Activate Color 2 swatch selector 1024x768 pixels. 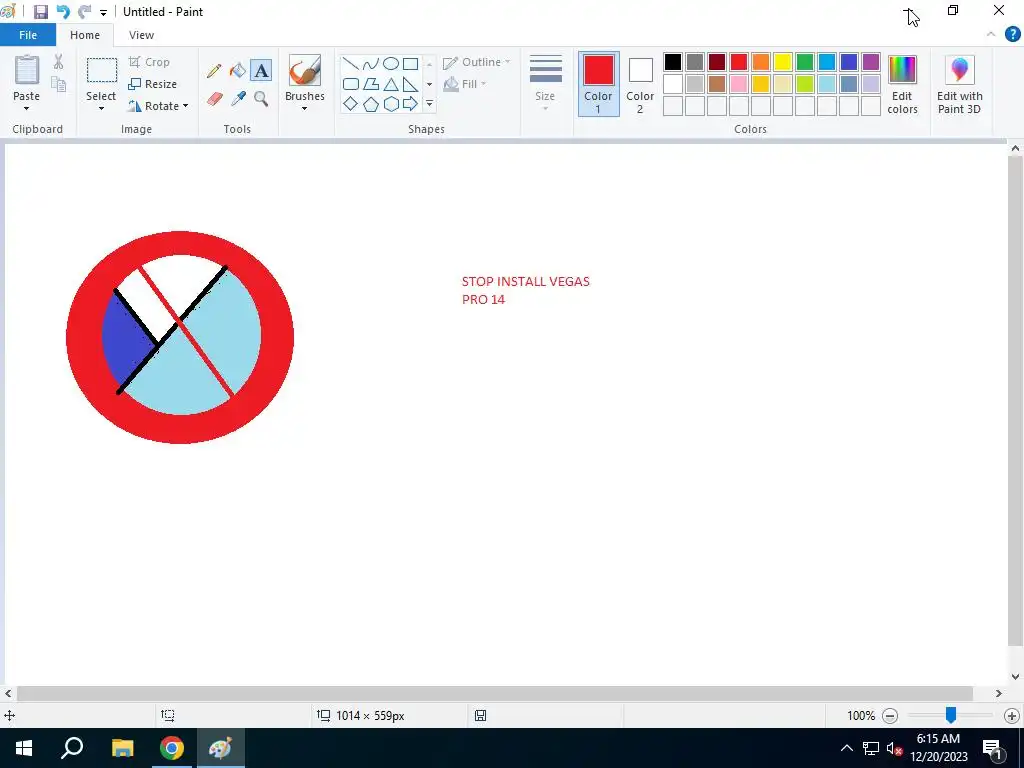pyautogui.click(x=640, y=84)
